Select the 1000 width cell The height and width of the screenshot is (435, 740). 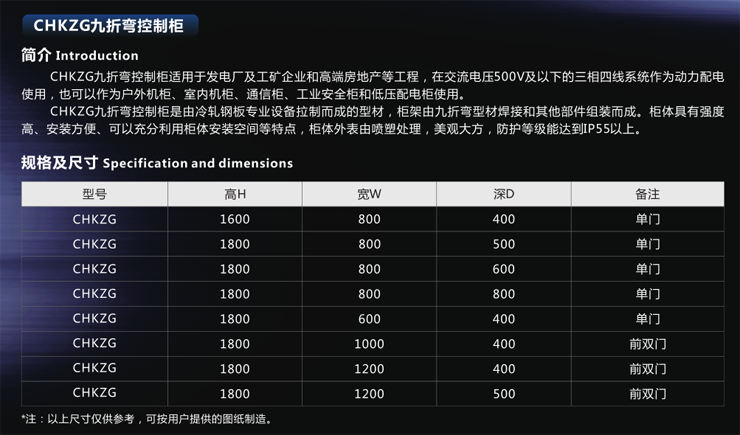[x=369, y=343]
